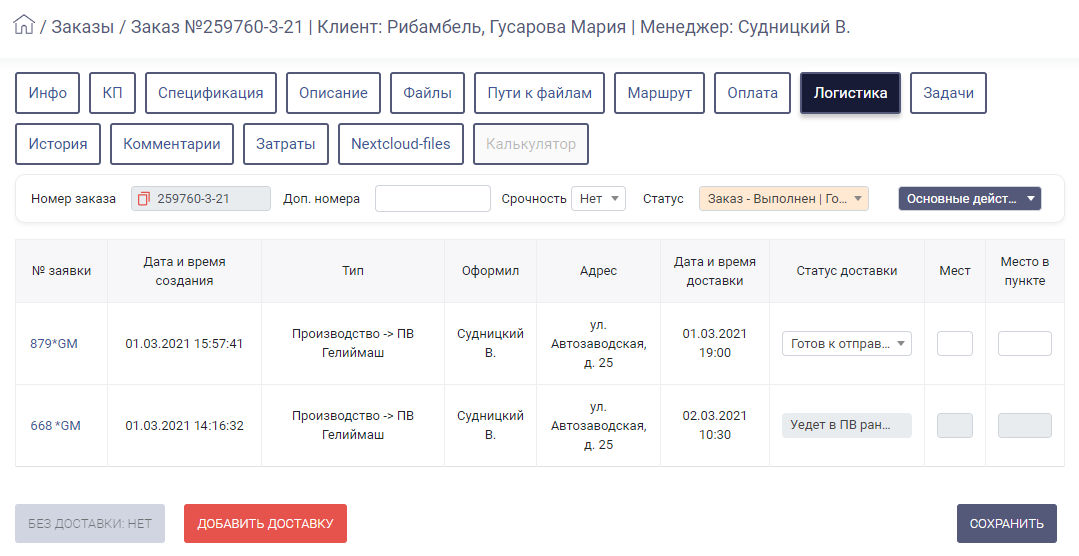Image resolution: width=1079 pixels, height=556 pixels.
Task: Click the Статус доставки column header
Action: tap(846, 271)
